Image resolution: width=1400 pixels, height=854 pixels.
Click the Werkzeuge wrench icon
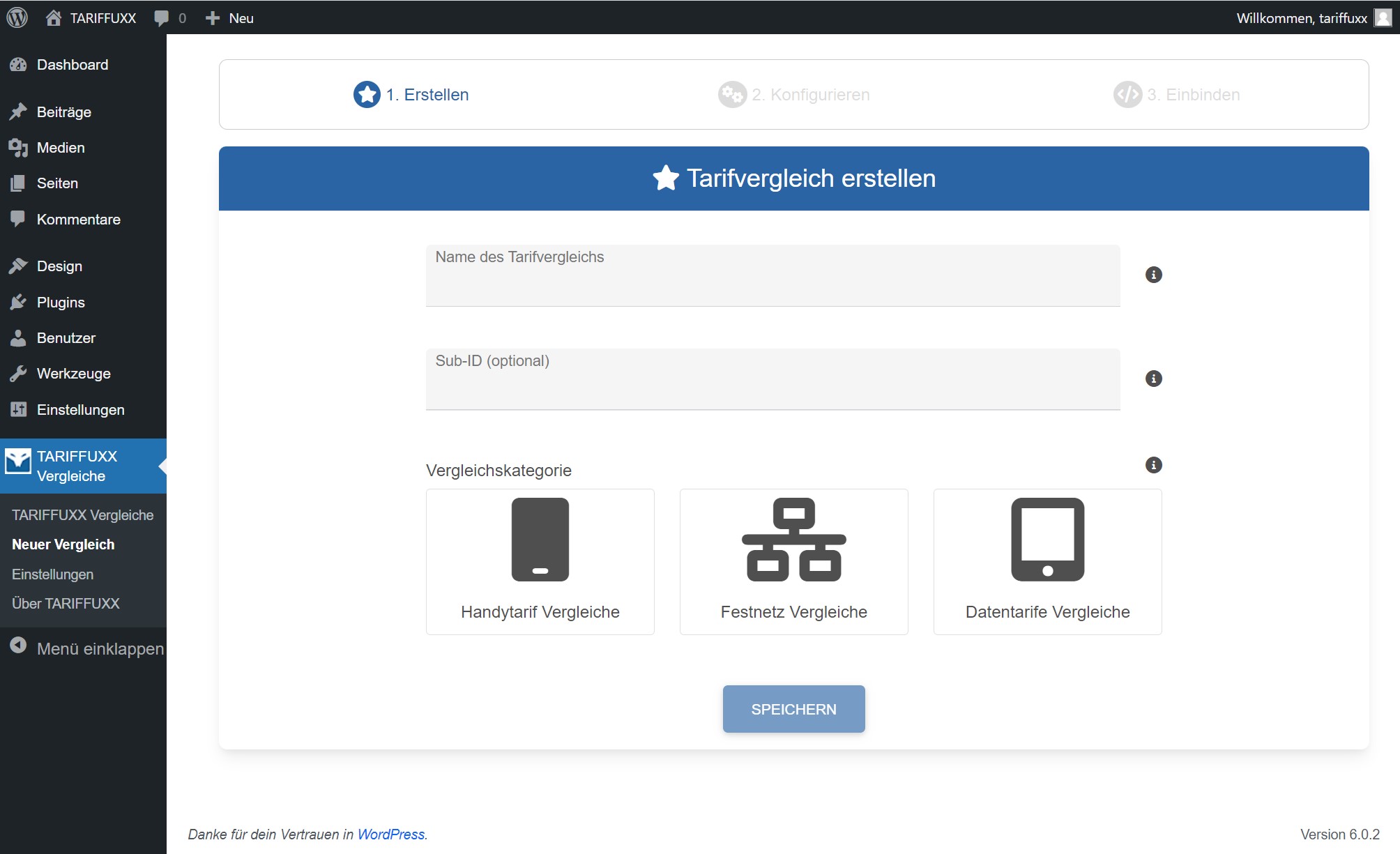[x=18, y=374]
